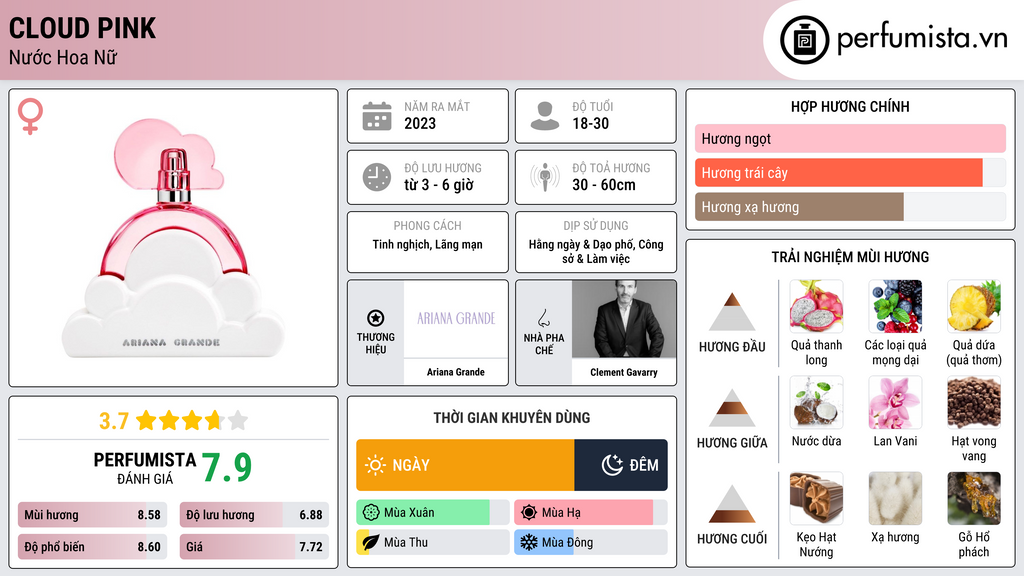The image size is (1024, 576).
Task: Click the calendar icon beside Năm Ra Mắt
Action: pos(377,116)
